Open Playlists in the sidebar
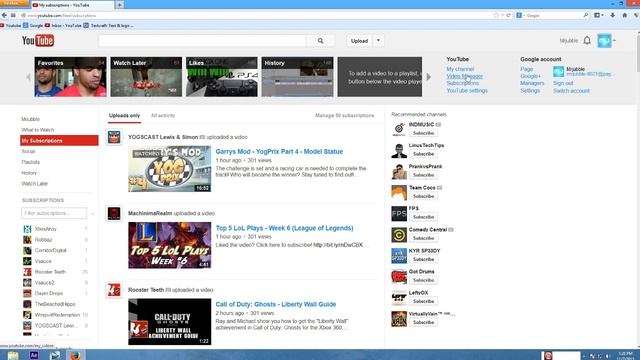Image resolution: width=640 pixels, height=360 pixels. 31,162
